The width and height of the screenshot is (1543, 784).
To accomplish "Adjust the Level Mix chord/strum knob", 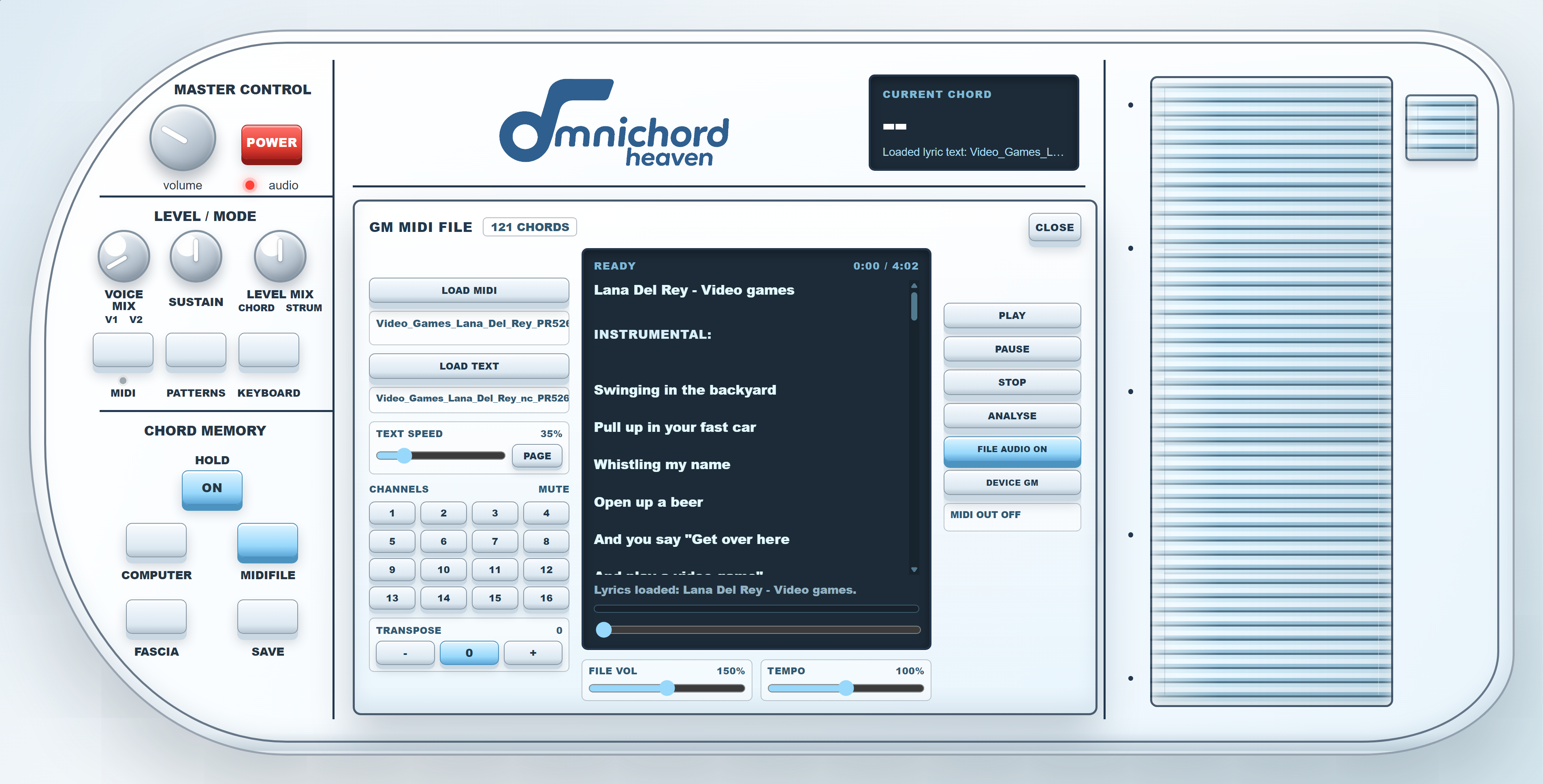I will point(280,256).
